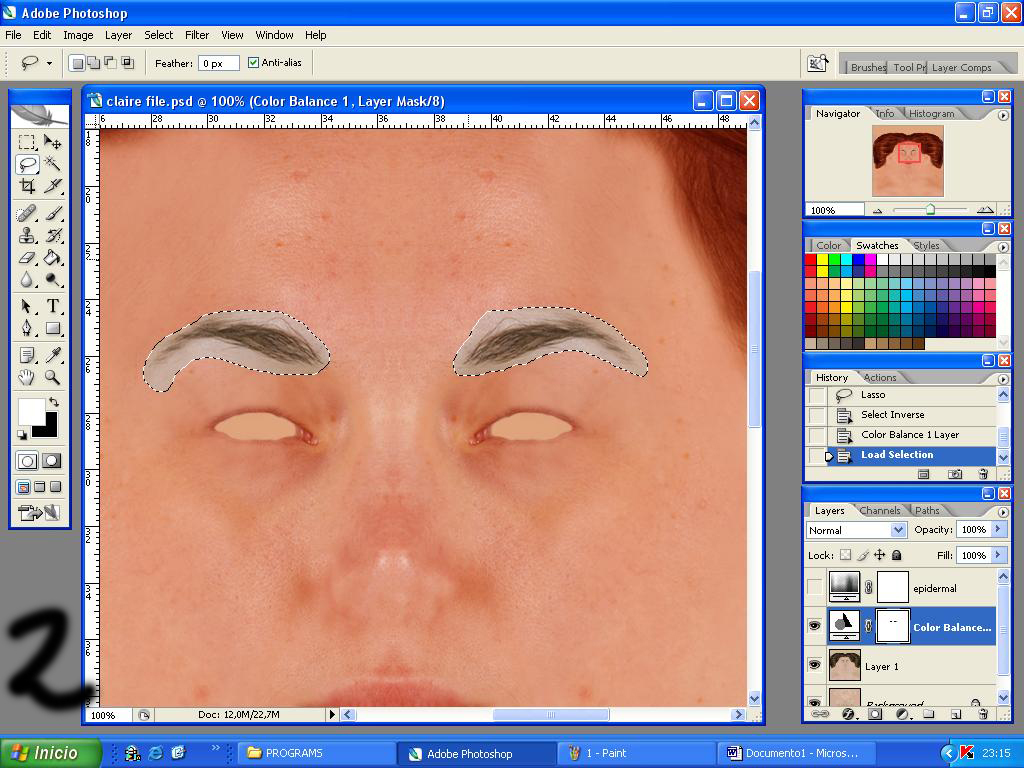Open the Layers panel options menu
1024x768 pixels.
[x=1003, y=511]
